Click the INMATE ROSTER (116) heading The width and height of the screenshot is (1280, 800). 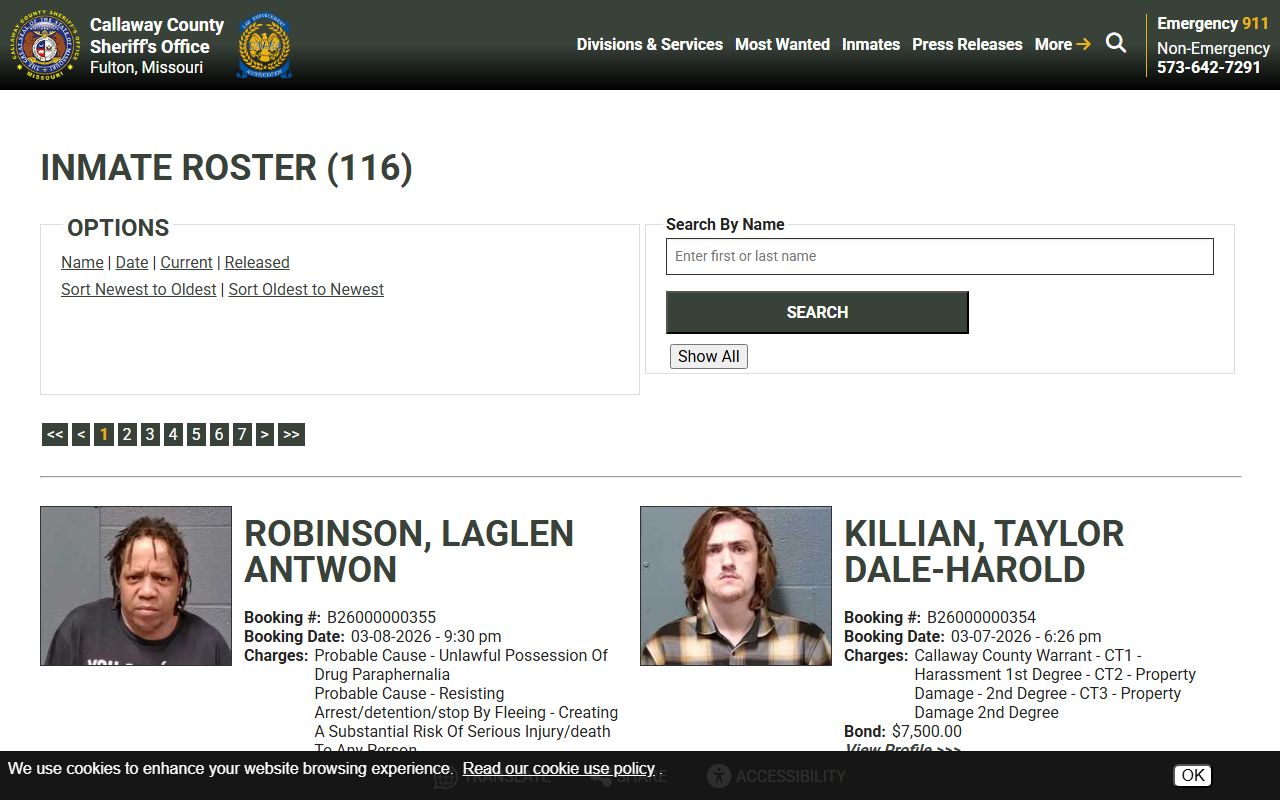pos(227,167)
